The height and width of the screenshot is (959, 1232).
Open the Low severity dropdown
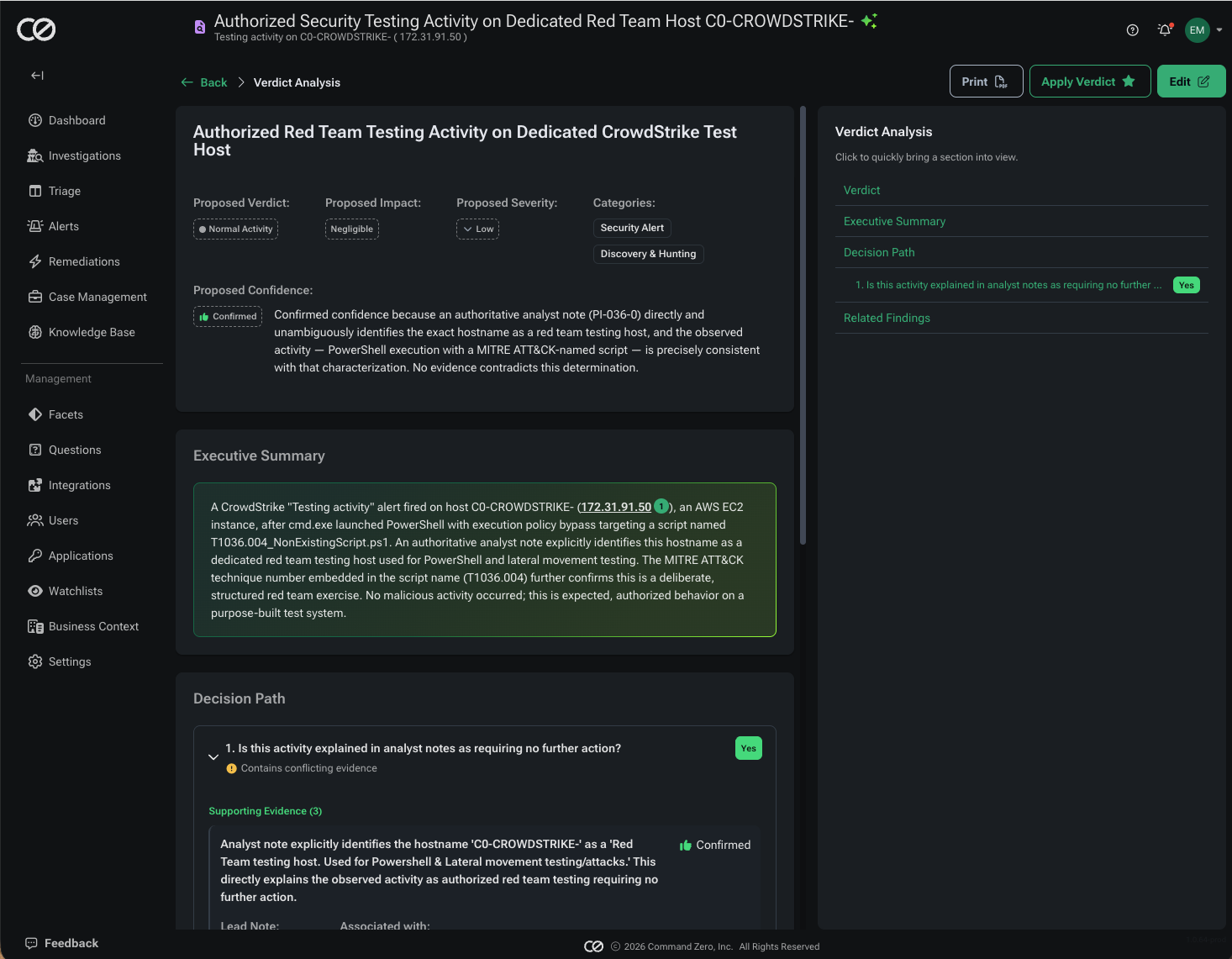click(477, 229)
